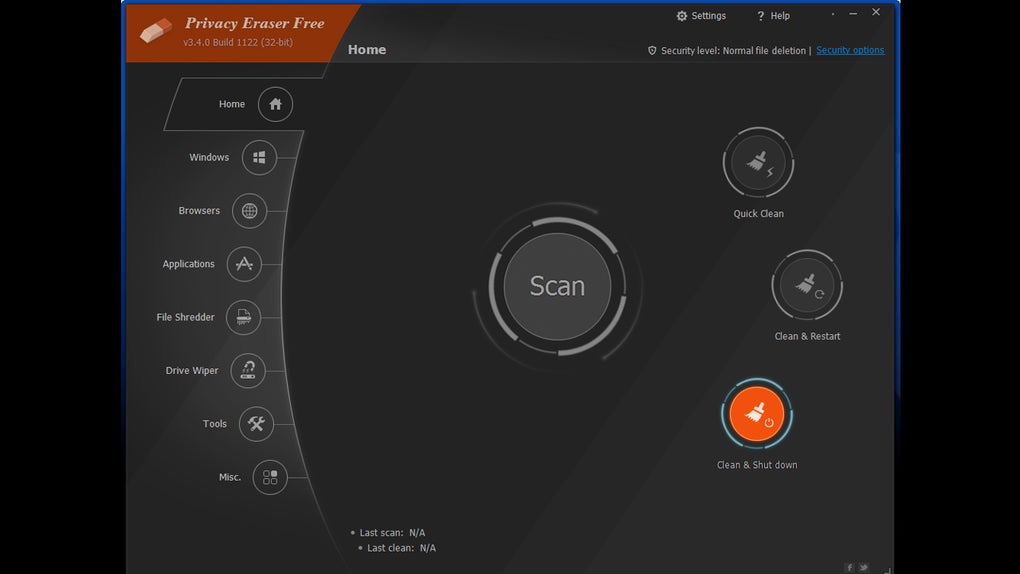1020x574 pixels.
Task: Select the File Shredder label
Action: pos(185,317)
